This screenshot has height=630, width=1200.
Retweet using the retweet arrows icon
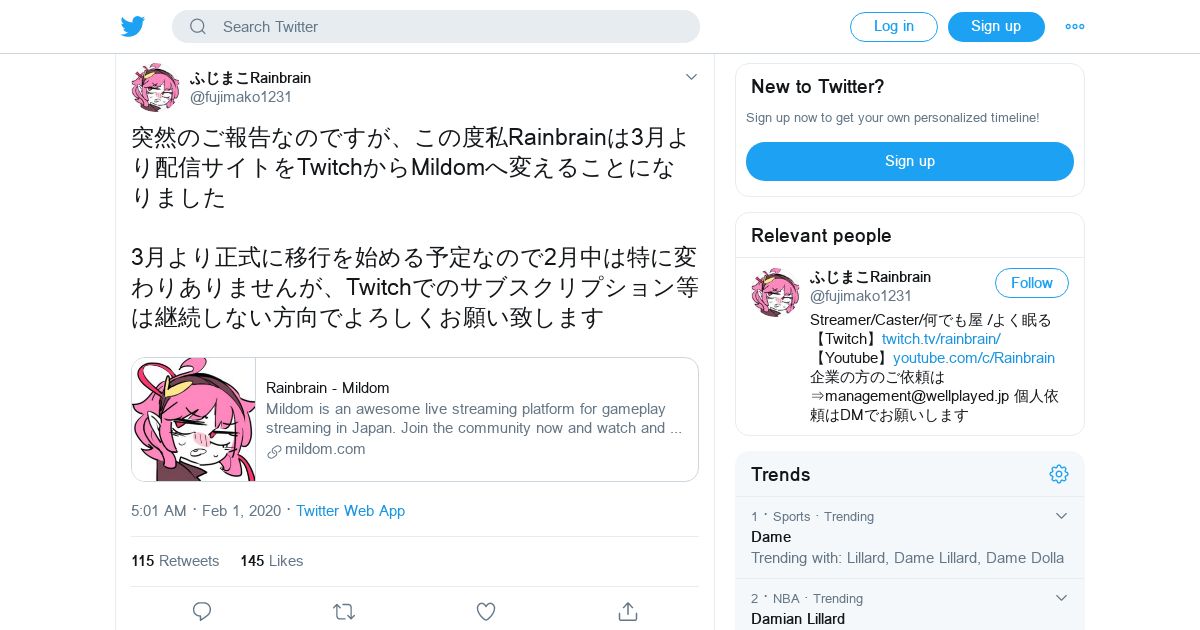pos(344,611)
